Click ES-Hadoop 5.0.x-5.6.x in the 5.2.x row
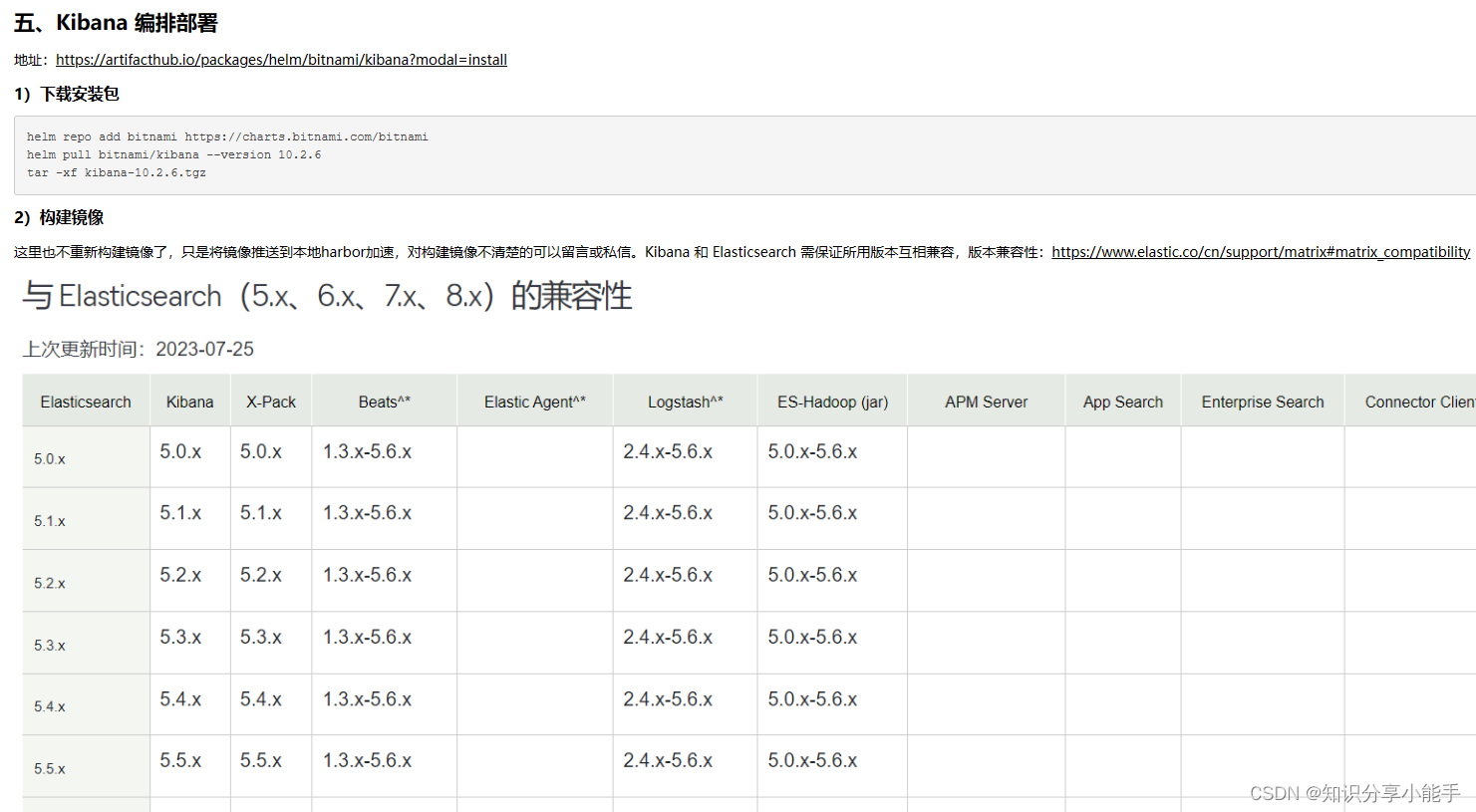 [812, 575]
